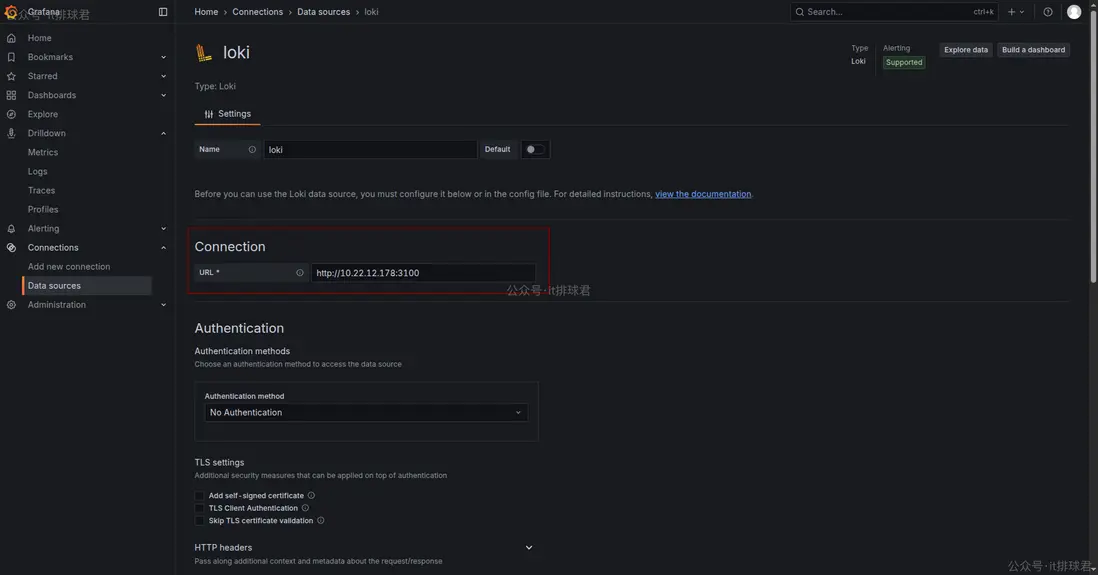The image size is (1098, 575).
Task: Open the user profile avatar
Action: coord(1073,12)
